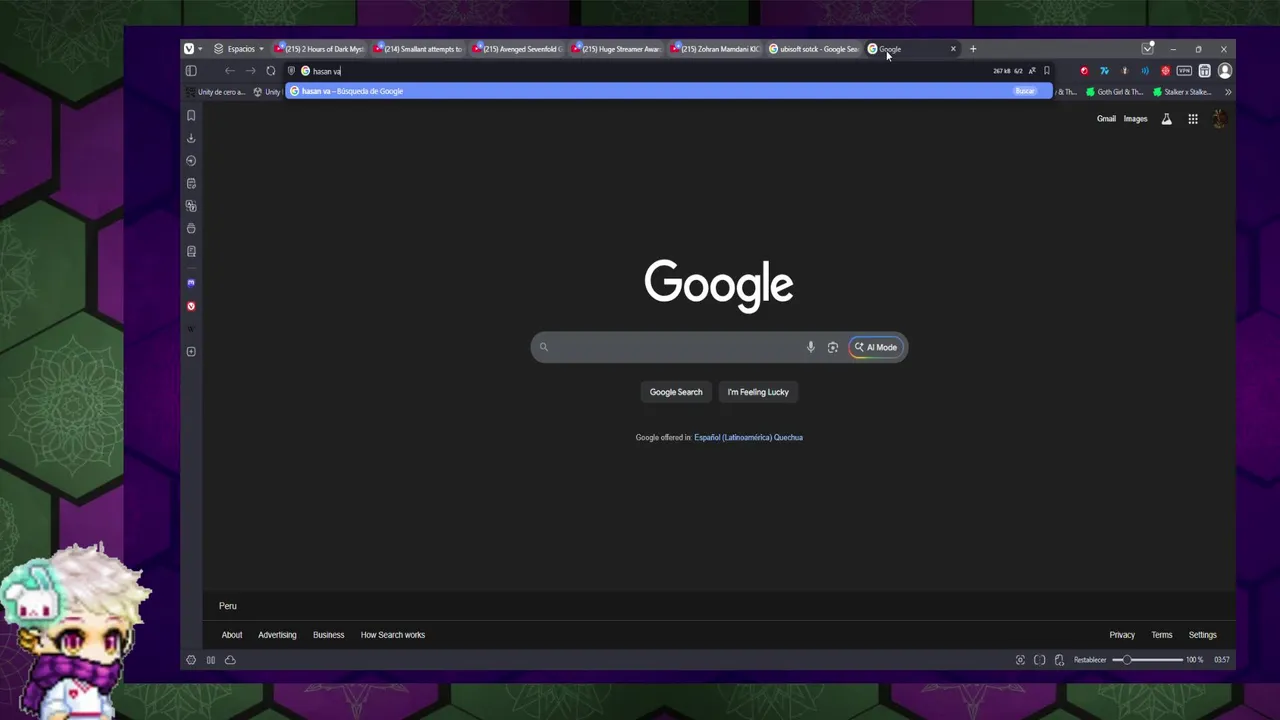Start voice search with microphone icon
This screenshot has height=720, width=1280.
[x=811, y=347]
